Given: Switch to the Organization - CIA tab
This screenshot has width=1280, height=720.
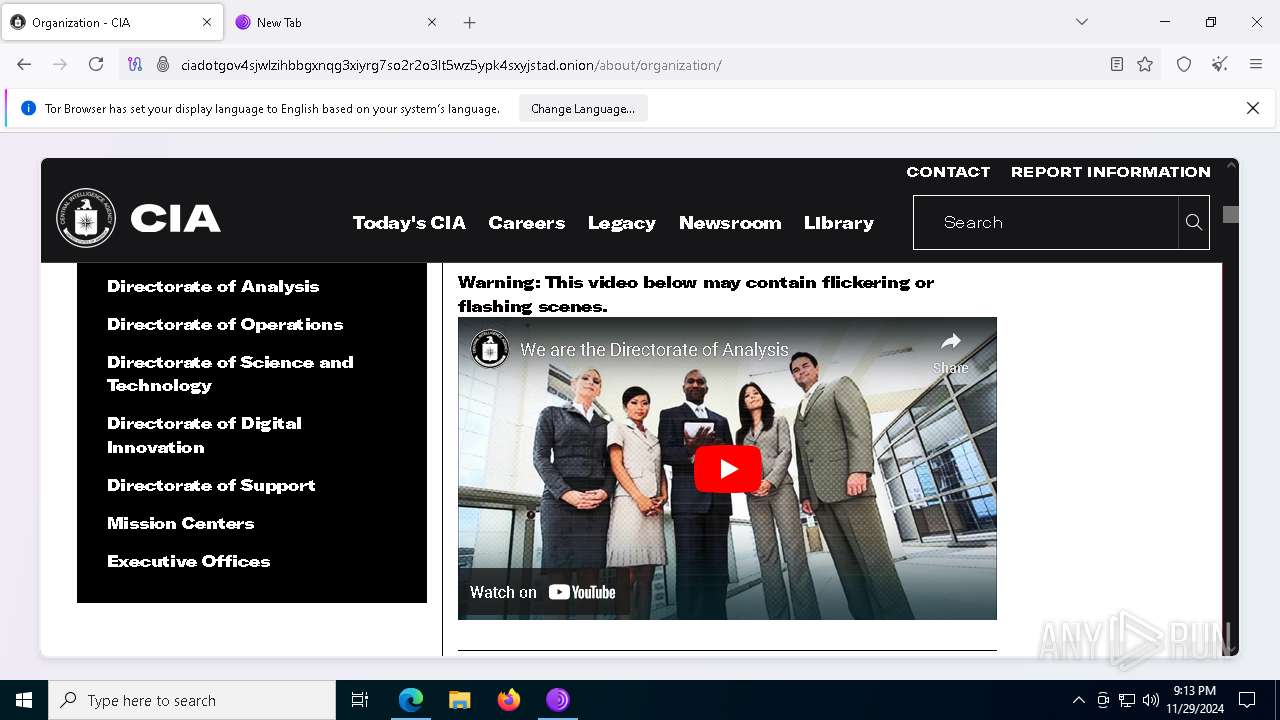Looking at the screenshot, I should tap(112, 22).
